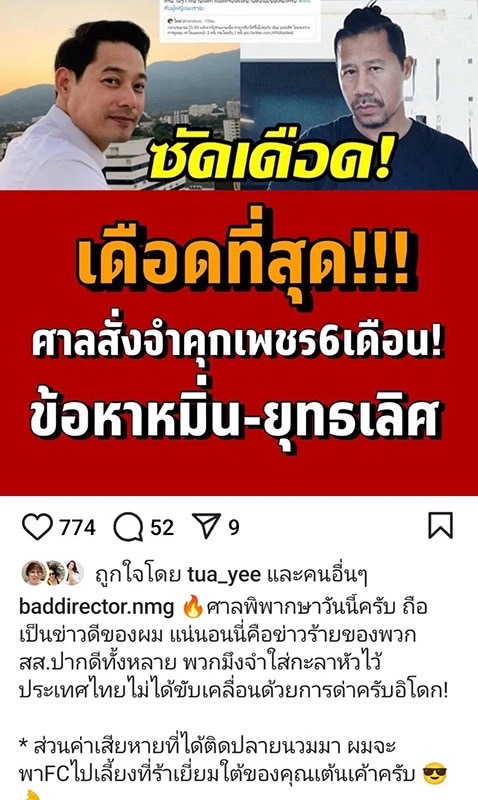The height and width of the screenshot is (800, 478).
Task: View other likers via และคนอื่นๆ
Action: click(317, 575)
